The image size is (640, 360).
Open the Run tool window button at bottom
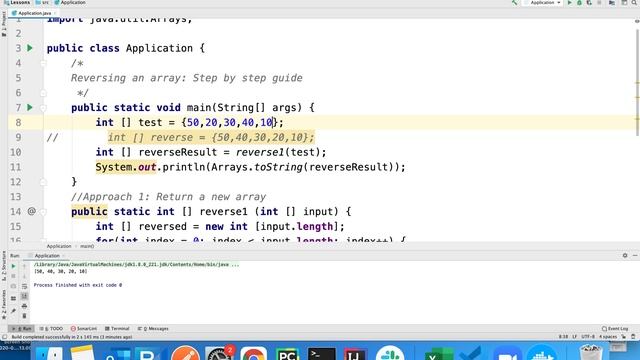coord(22,329)
